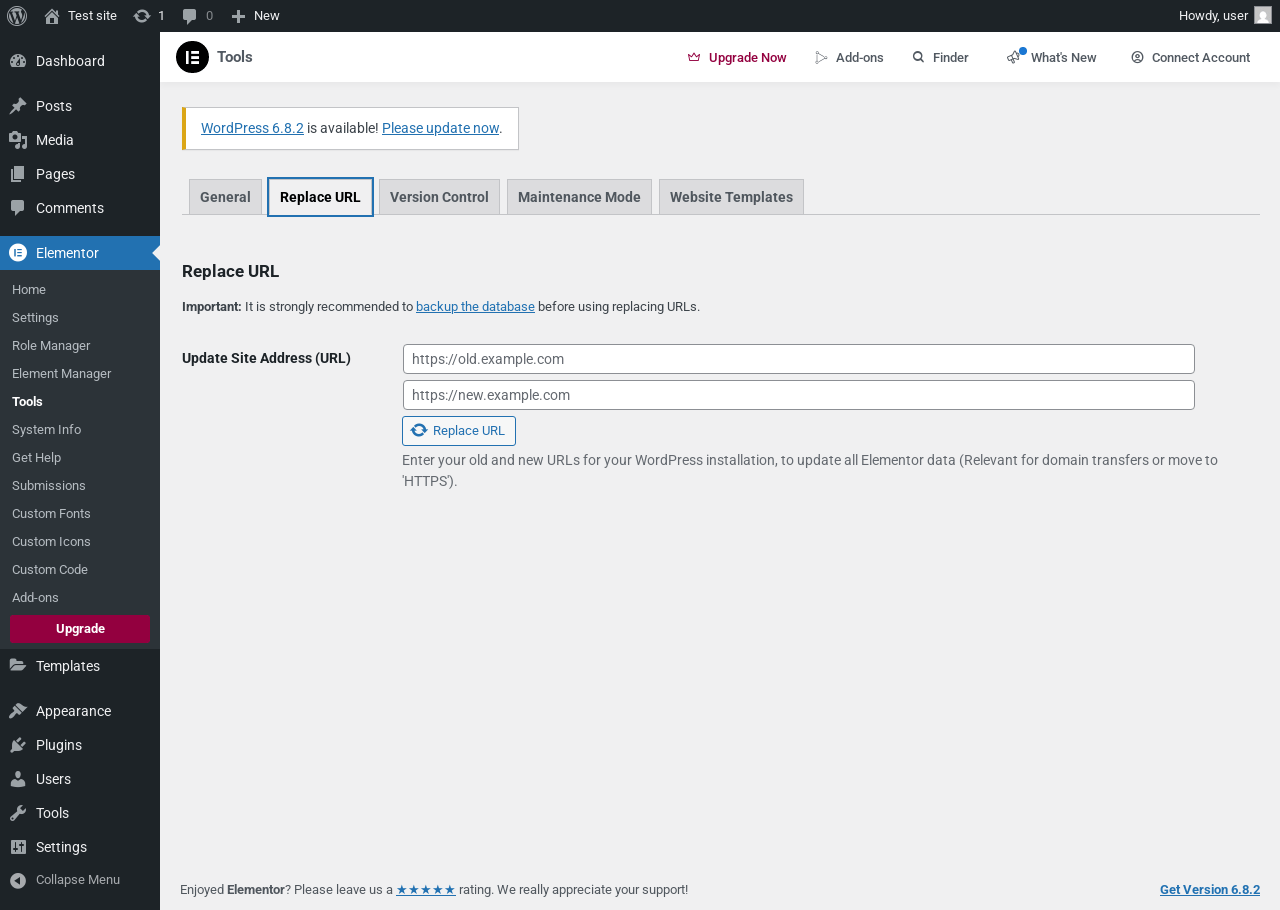This screenshot has height=910, width=1280.
Task: Click the Media icon in sidebar
Action: point(18,140)
